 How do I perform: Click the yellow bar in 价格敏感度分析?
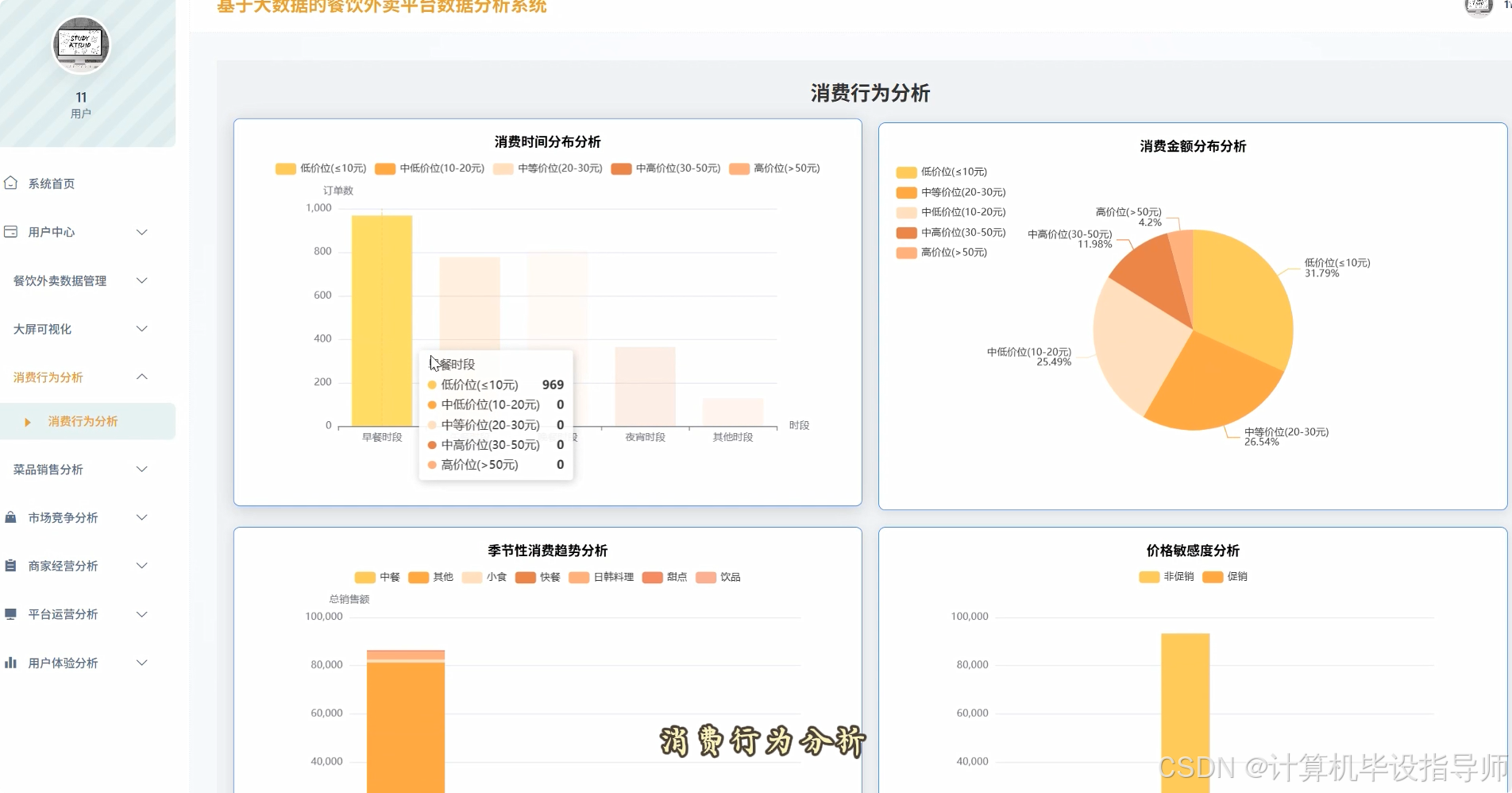pyautogui.click(x=1185, y=713)
